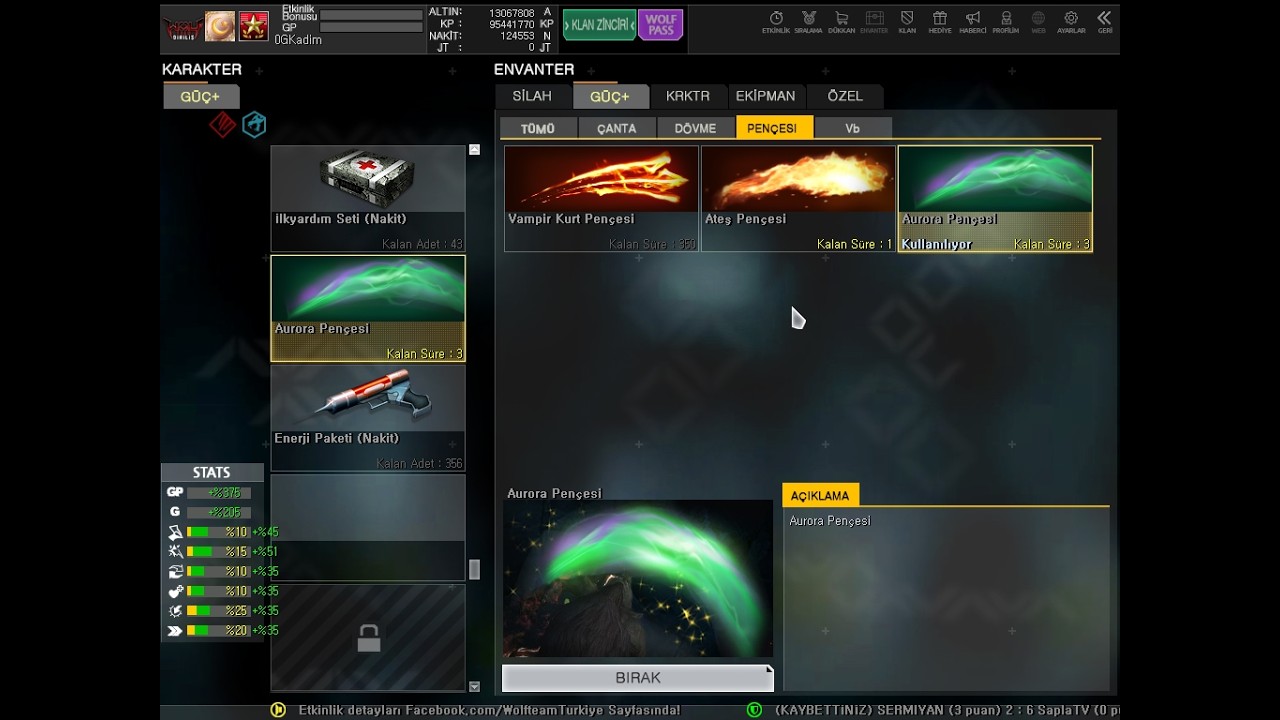Screen dimensions: 1280x720
Task: Filter by PENÇESİ sub-tab
Action: coord(773,128)
